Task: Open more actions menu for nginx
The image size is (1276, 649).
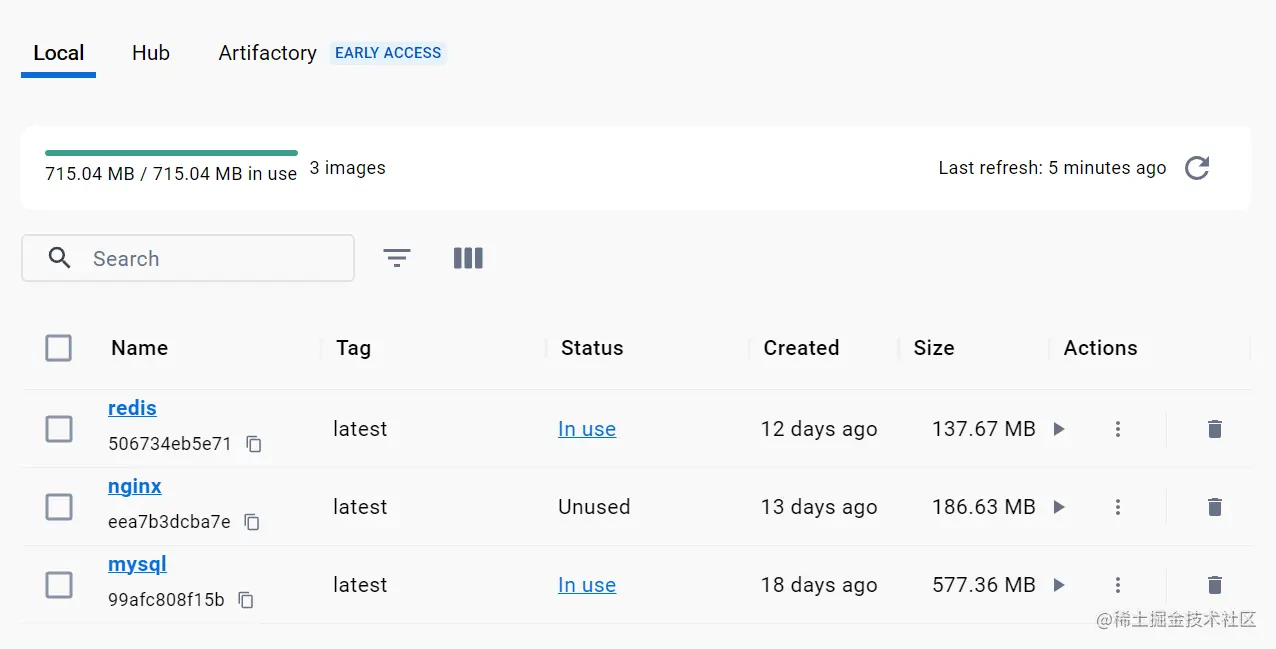Action: pos(1118,507)
